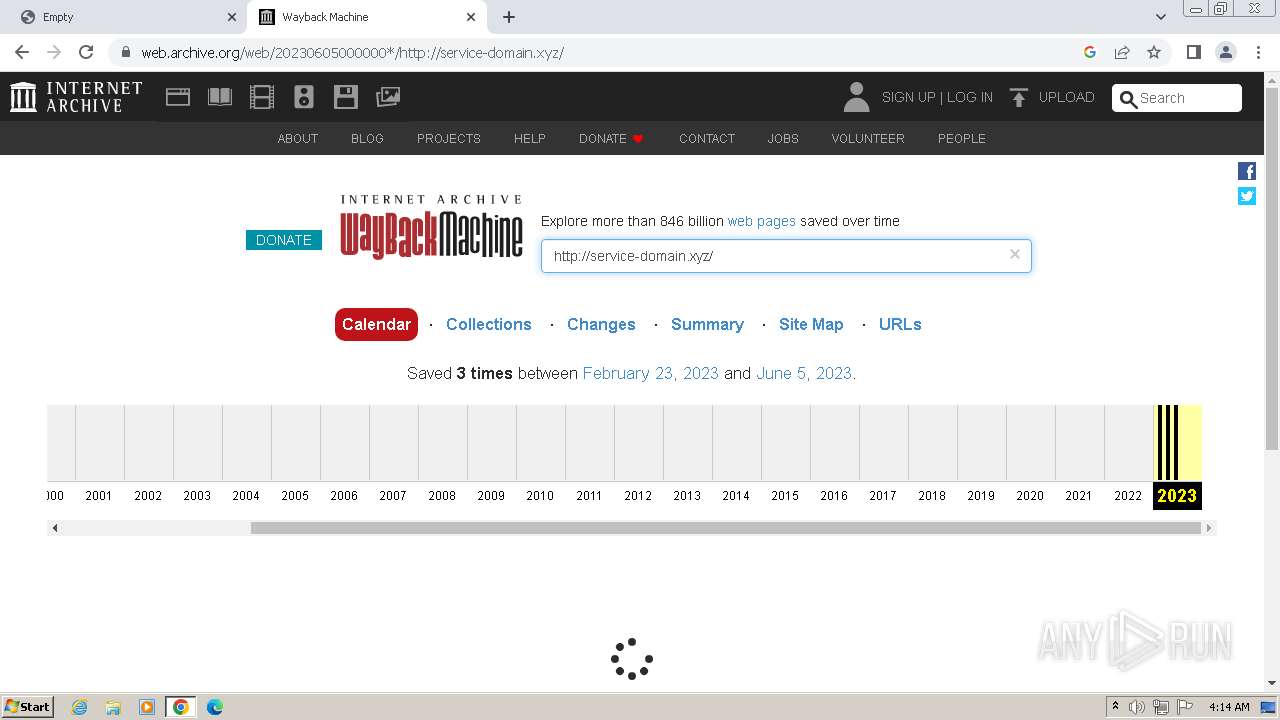Click the Archive Search field
Image resolution: width=1280 pixels, height=720 pixels.
point(1177,98)
